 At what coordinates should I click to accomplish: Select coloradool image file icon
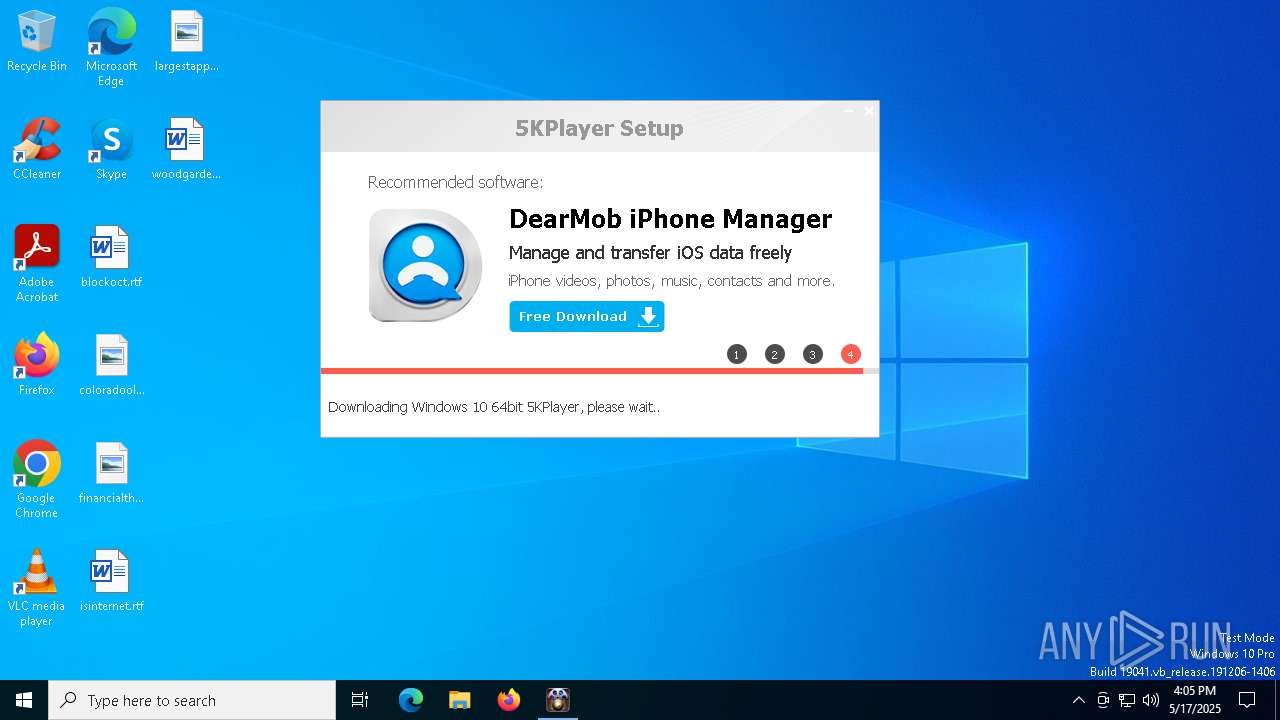[111, 366]
